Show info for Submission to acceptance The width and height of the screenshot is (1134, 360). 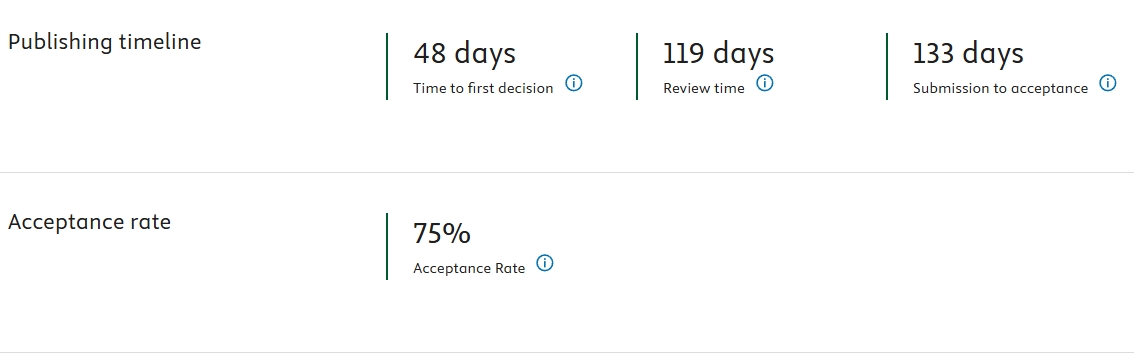coord(1107,83)
